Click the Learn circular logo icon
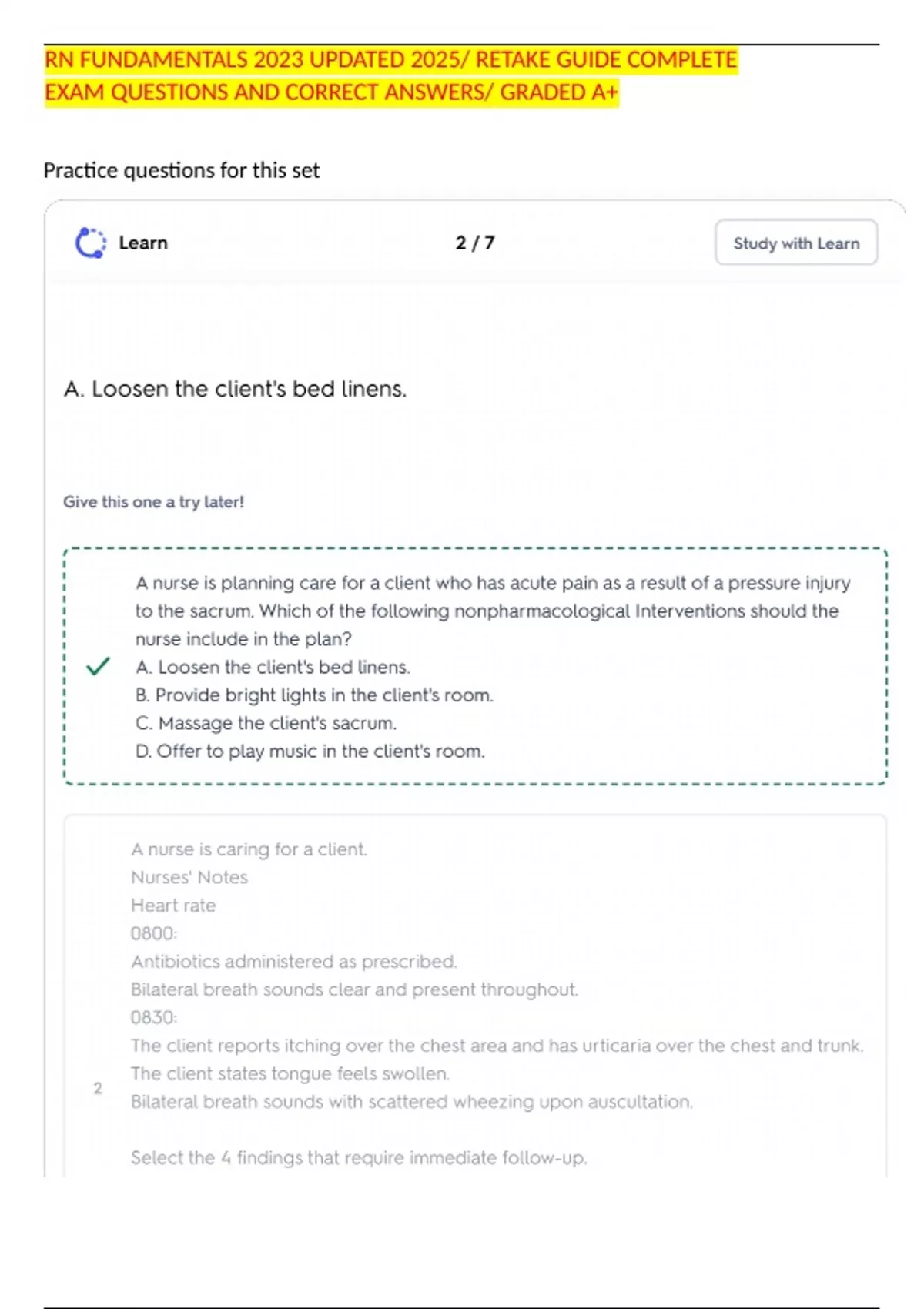The height and width of the screenshot is (1309, 924). pos(91,243)
